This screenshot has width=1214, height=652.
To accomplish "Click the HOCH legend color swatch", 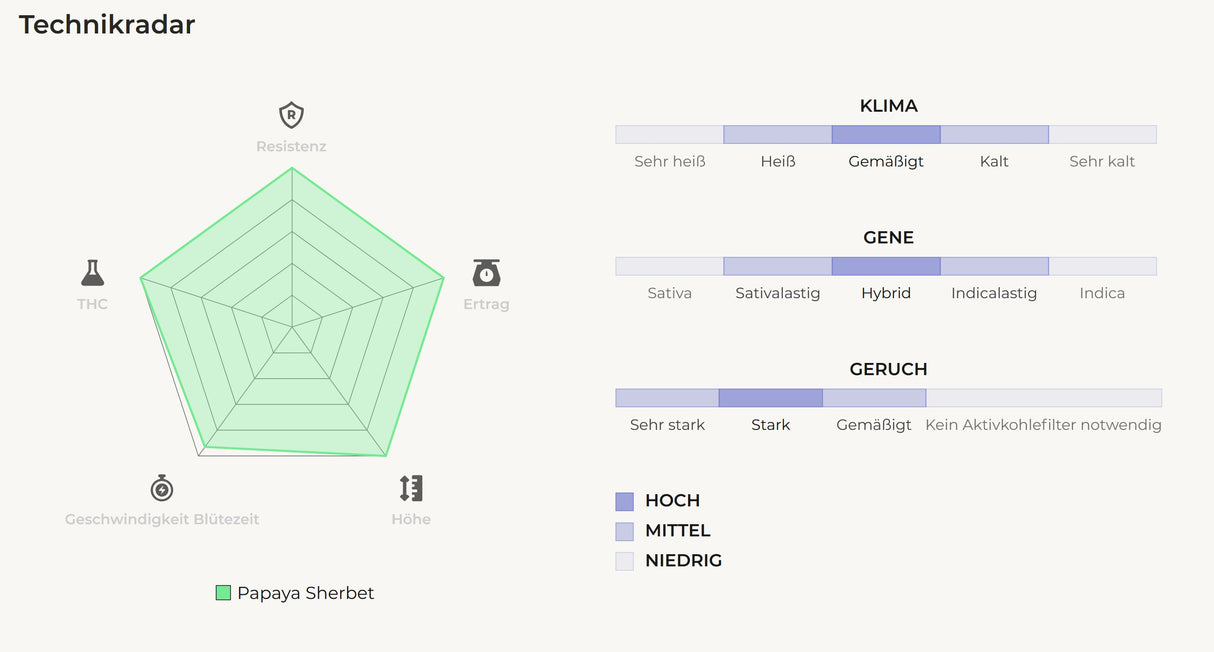I will pos(625,501).
